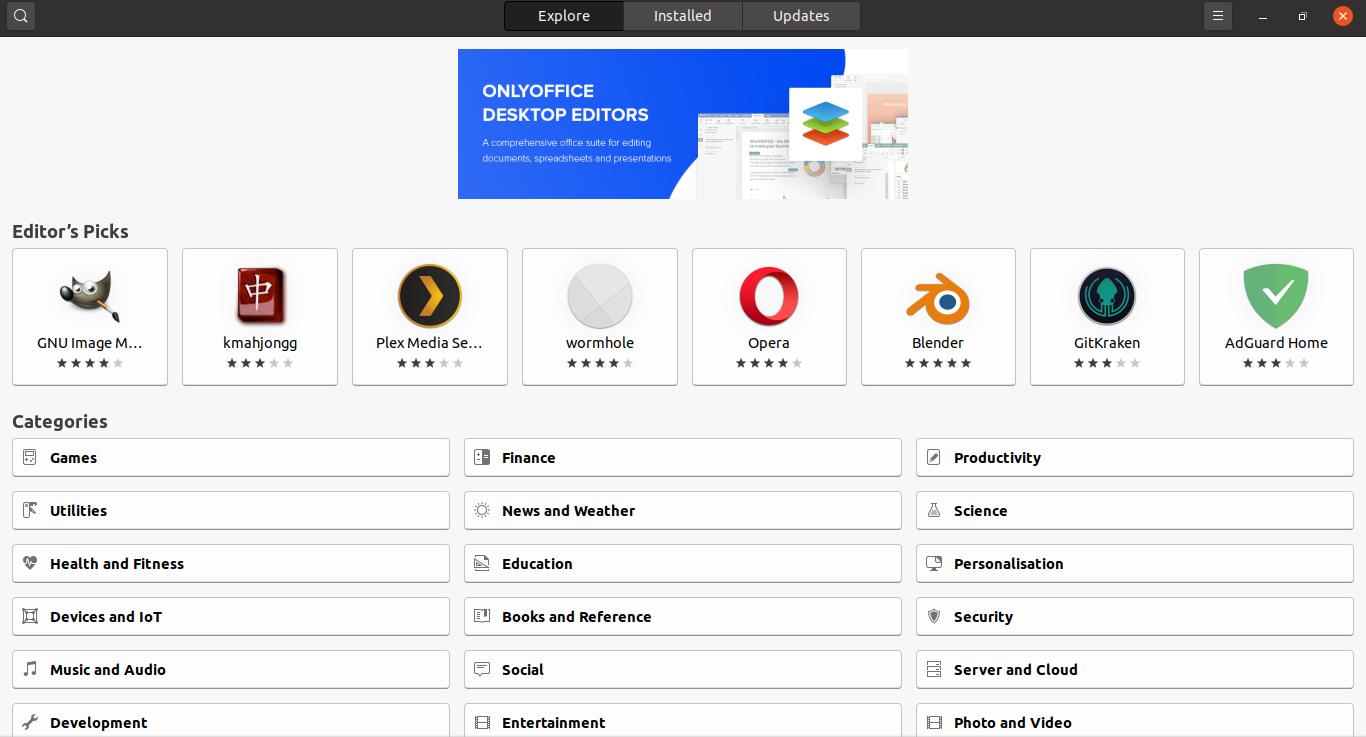Select the GitKraken app icon
Image resolution: width=1366 pixels, height=737 pixels.
point(1107,296)
